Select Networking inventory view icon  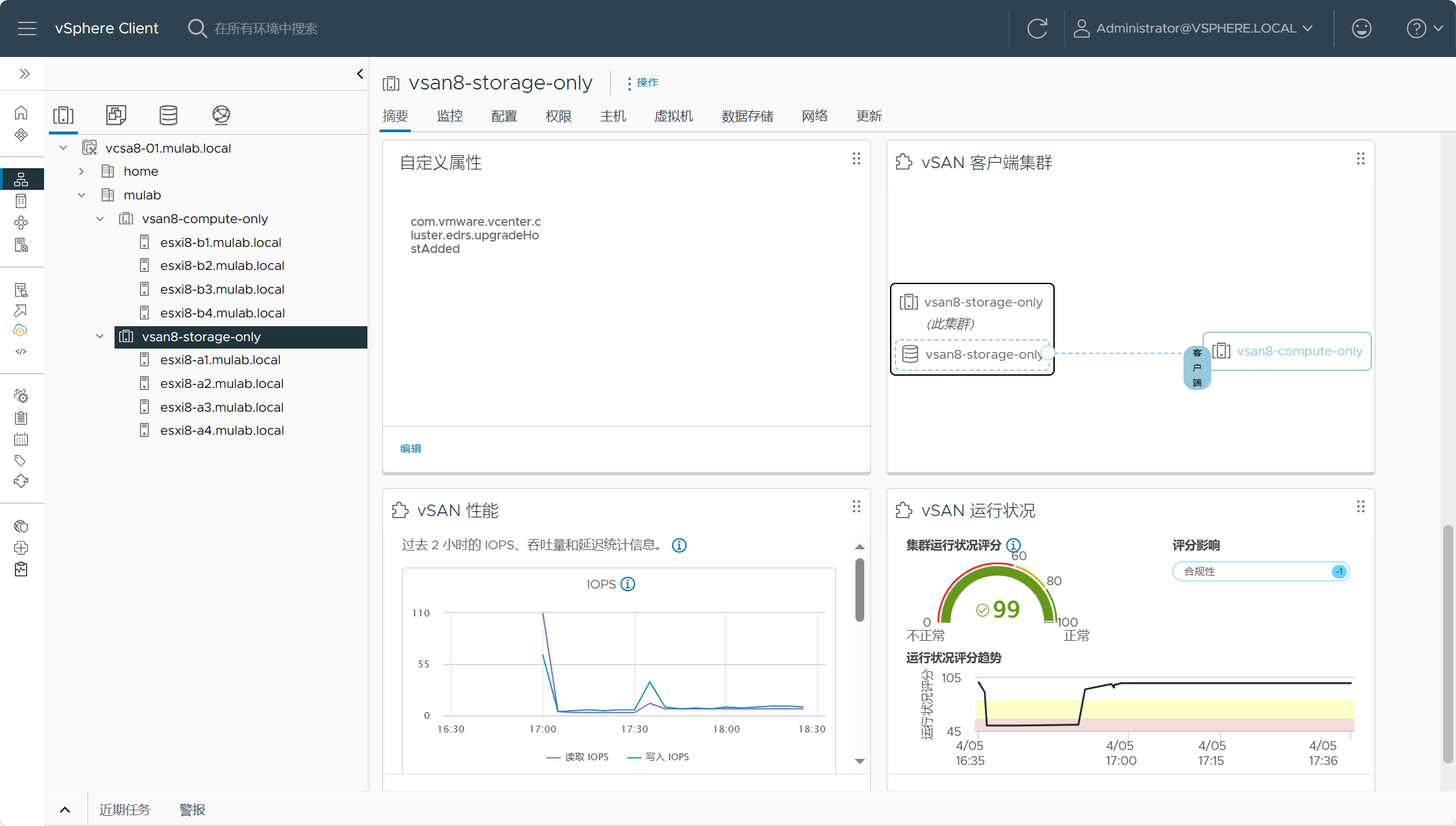pos(221,115)
